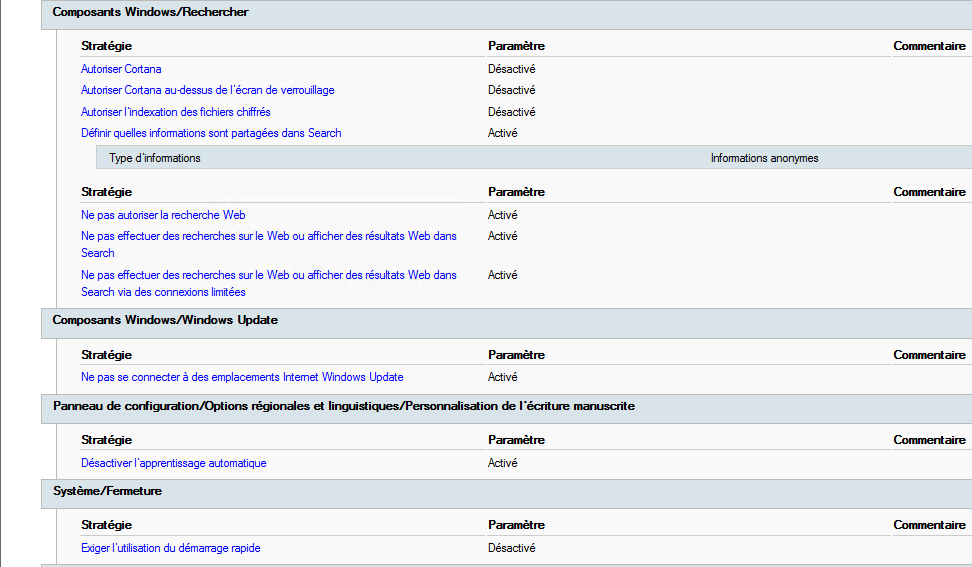The width and height of the screenshot is (972, 567).
Task: Collapse the 'Composants Windows/Rechercher' section
Action: pyautogui.click(x=150, y=12)
